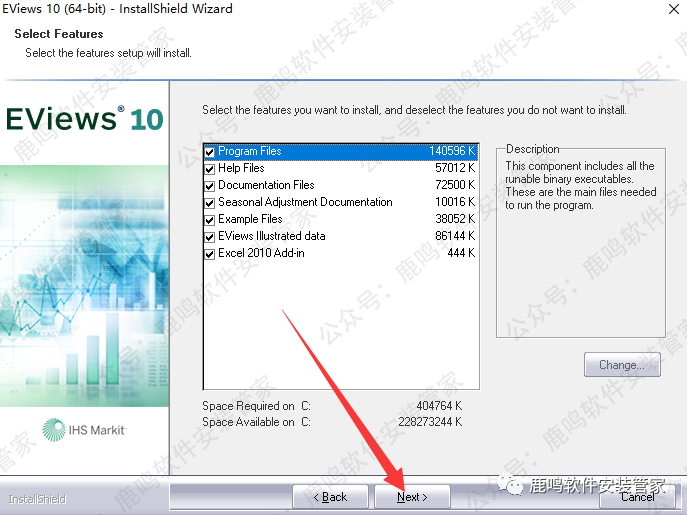This screenshot has width=687, height=515.
Task: Click the 86144 K size value
Action: pyautogui.click(x=455, y=236)
